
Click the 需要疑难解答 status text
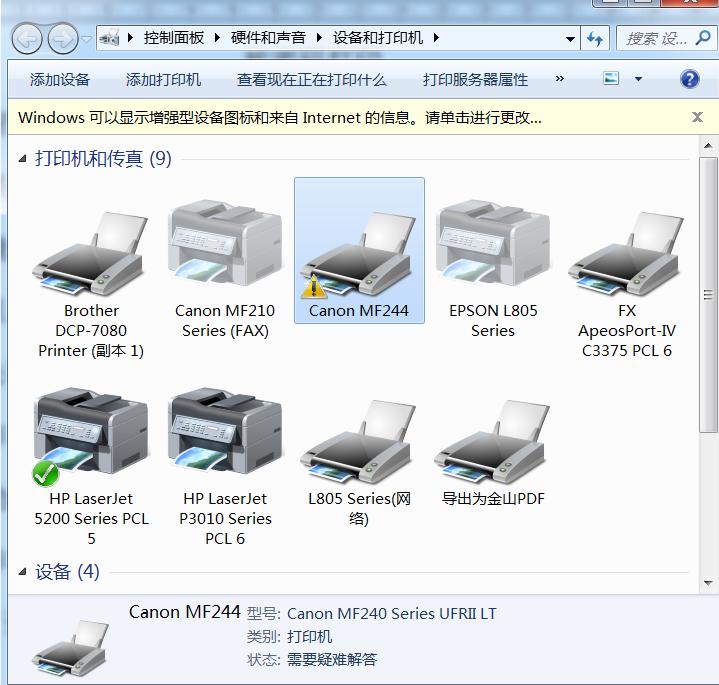(332, 659)
